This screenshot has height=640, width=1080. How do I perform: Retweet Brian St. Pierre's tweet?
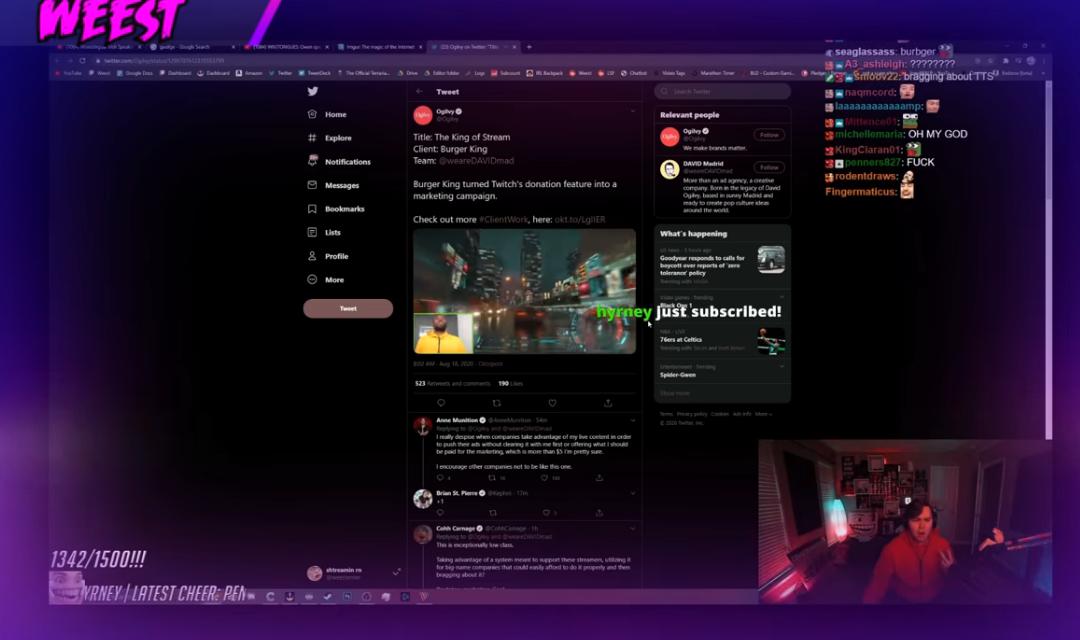[x=492, y=513]
